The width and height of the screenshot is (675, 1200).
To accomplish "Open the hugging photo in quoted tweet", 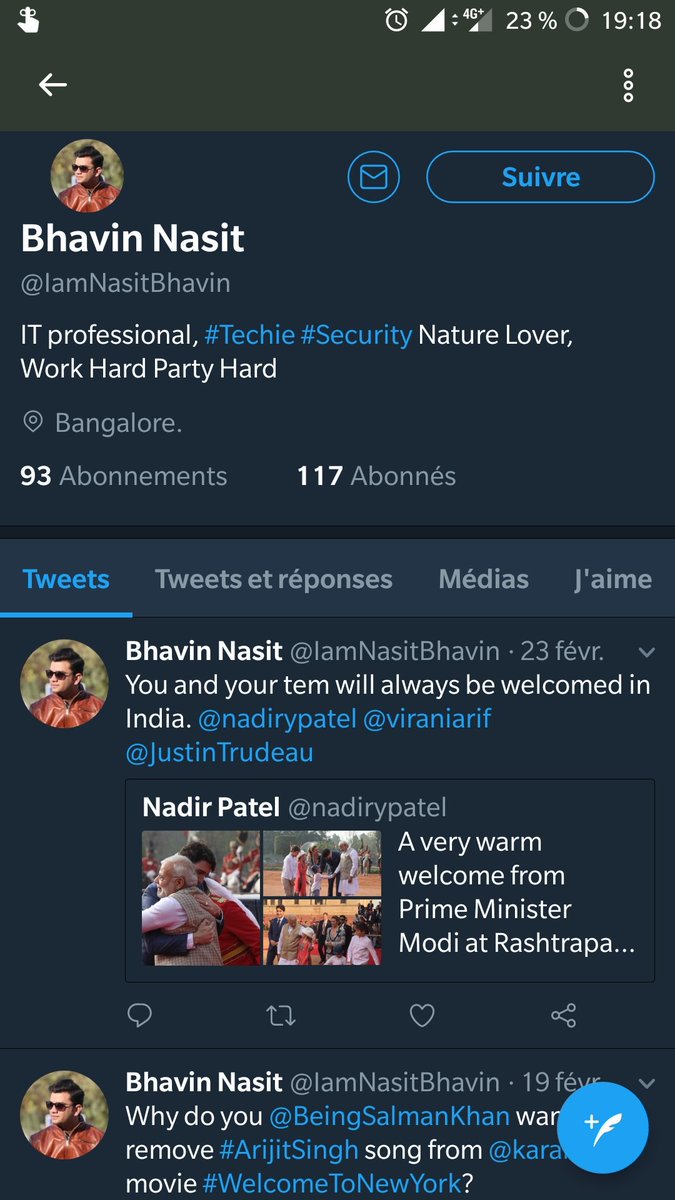I will pos(201,897).
